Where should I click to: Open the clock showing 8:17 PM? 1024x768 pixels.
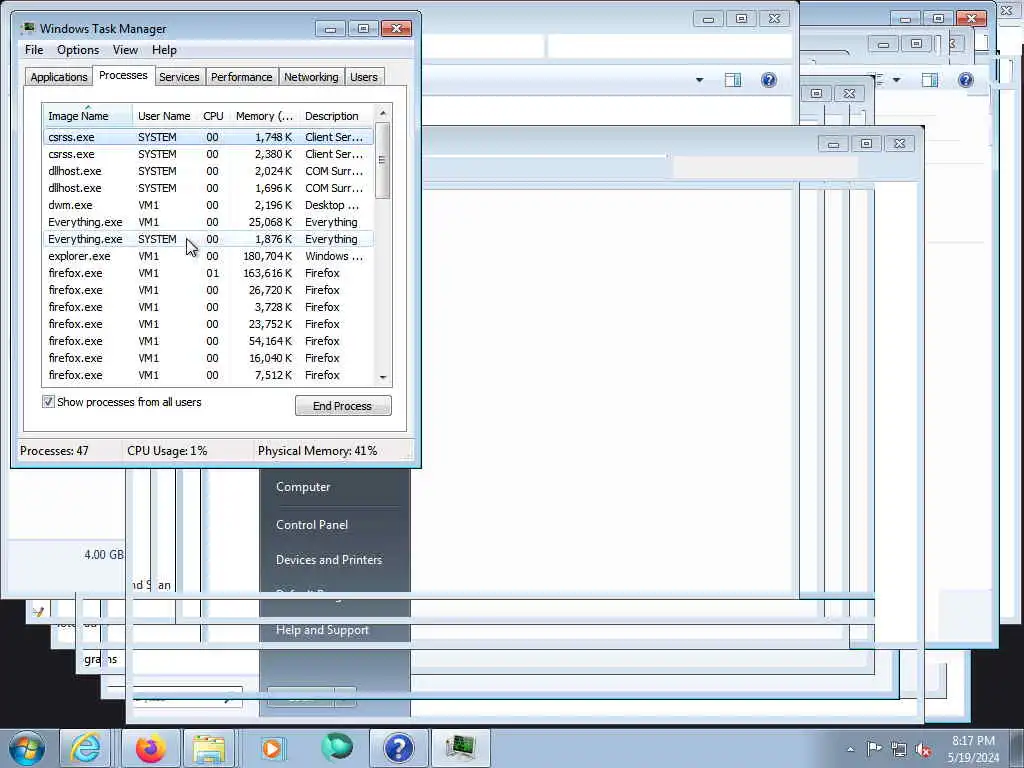click(x=973, y=749)
